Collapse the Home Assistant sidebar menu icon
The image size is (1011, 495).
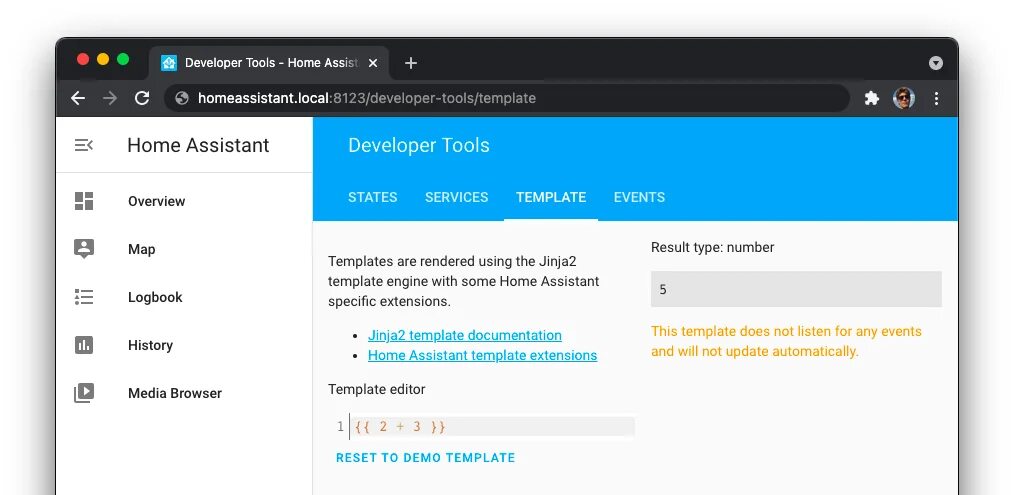pos(84,145)
